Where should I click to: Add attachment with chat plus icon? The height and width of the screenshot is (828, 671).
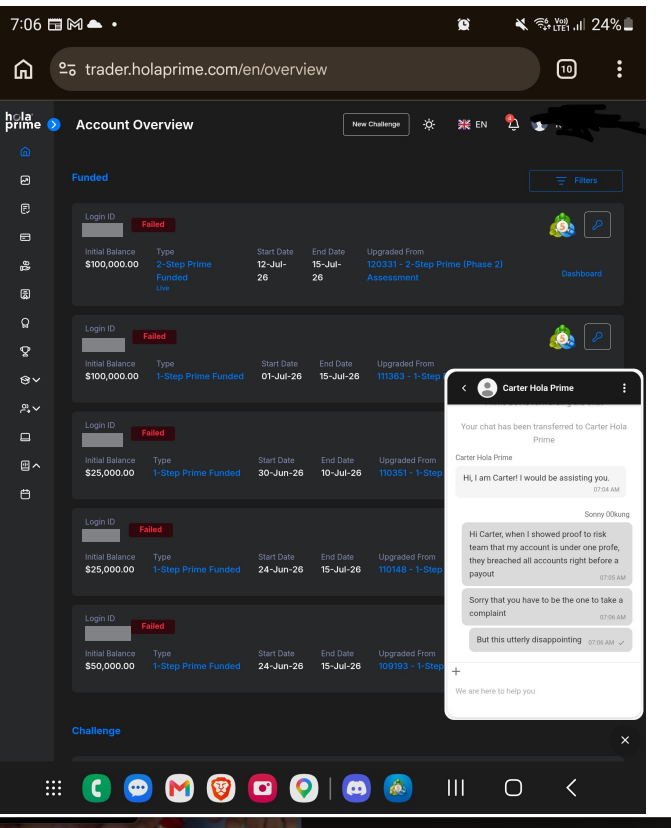(x=456, y=671)
